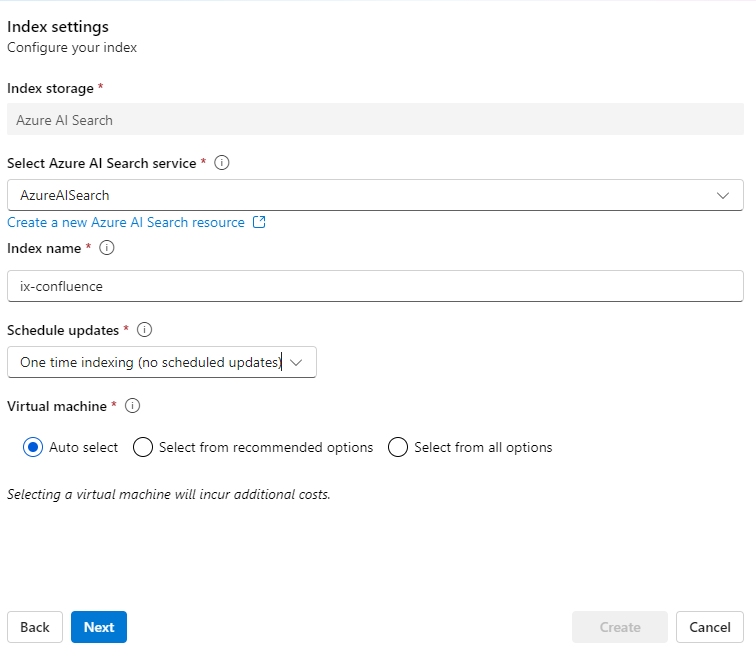Open the AzureAISearch service dropdown
The image size is (756, 659).
[375, 195]
